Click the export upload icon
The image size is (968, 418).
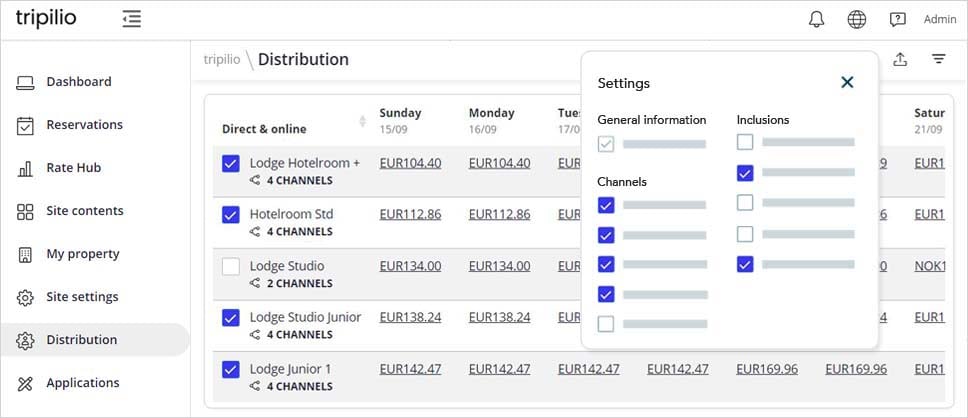pos(900,59)
